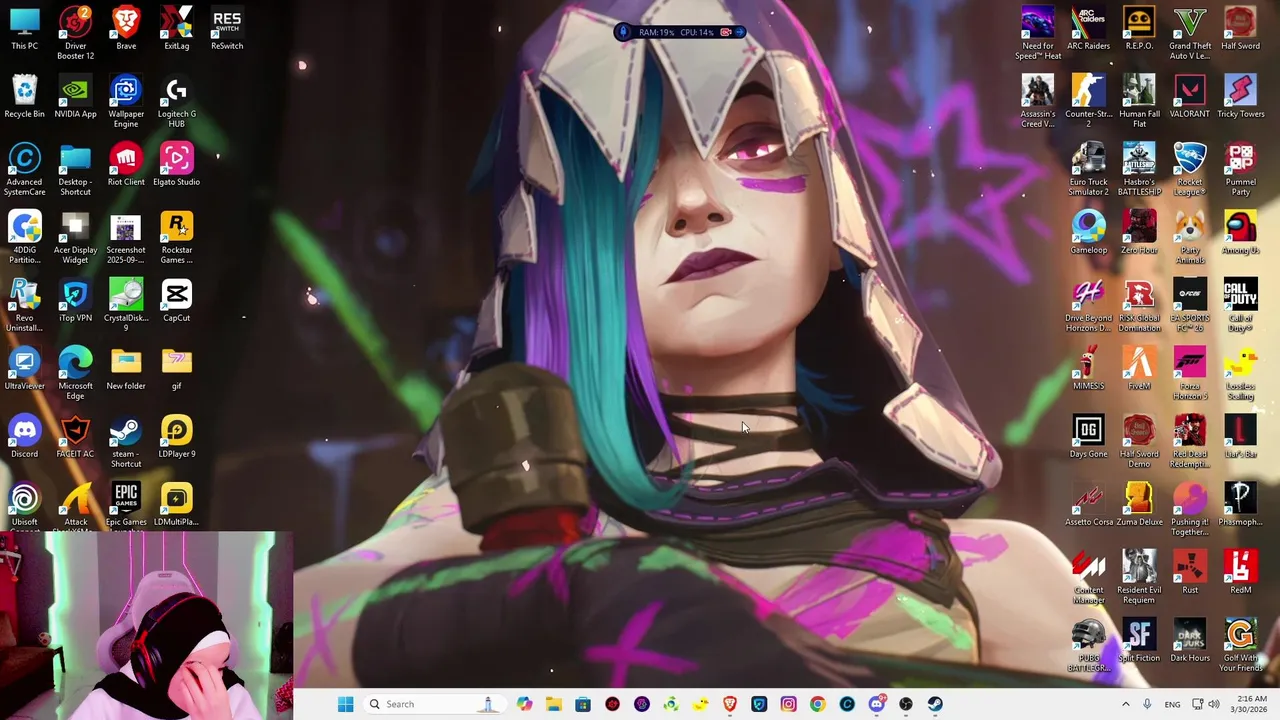Screen dimensions: 1280x720
Task: Open the New folder on the desktop
Action: pos(126,368)
